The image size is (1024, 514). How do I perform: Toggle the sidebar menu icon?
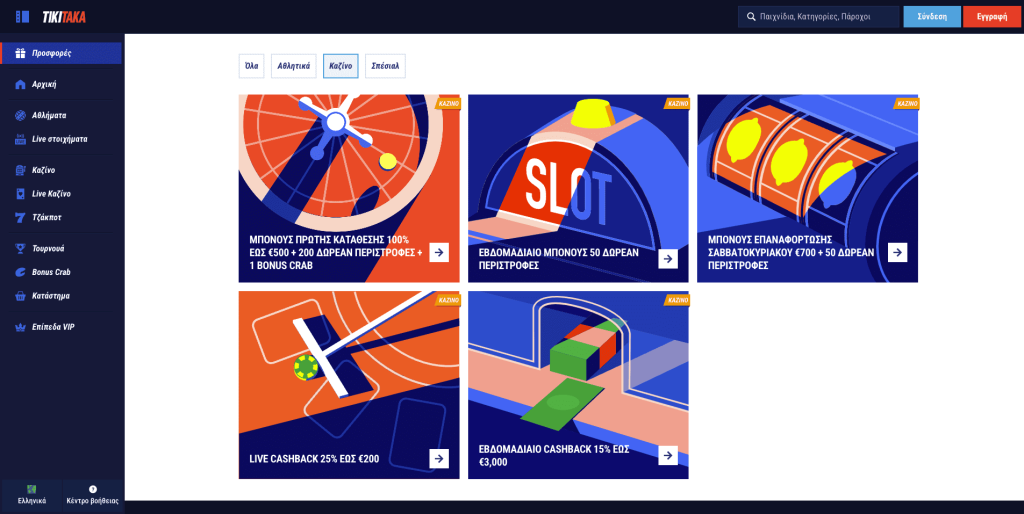[22, 17]
